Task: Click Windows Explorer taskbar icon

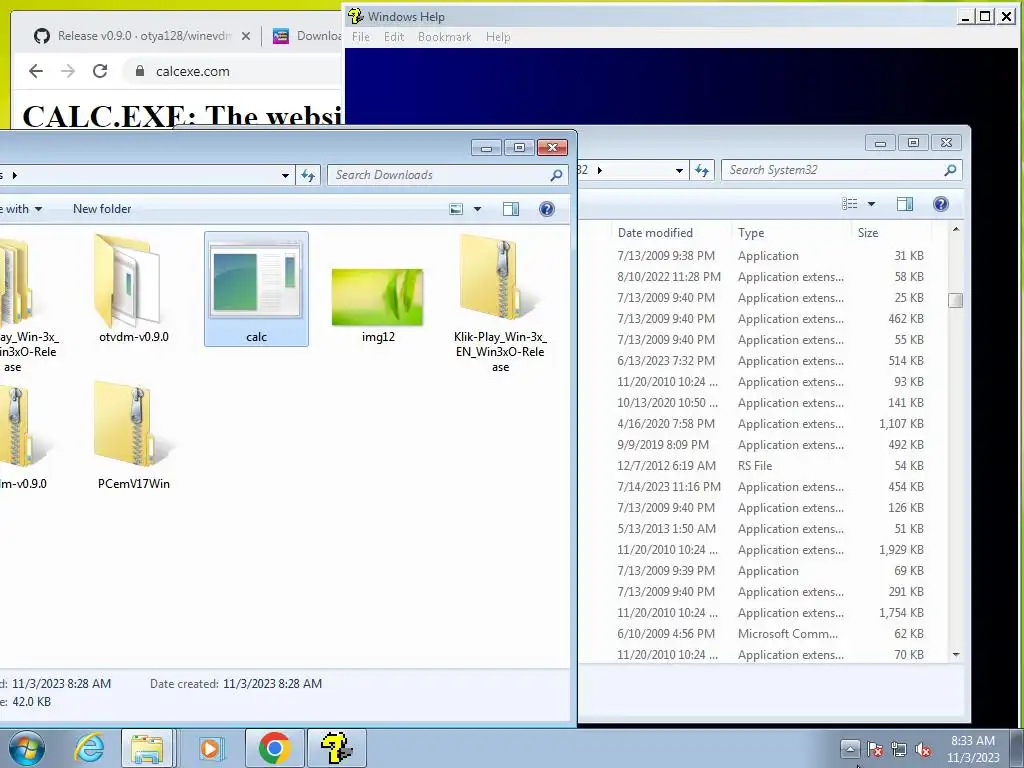Action: (x=147, y=748)
